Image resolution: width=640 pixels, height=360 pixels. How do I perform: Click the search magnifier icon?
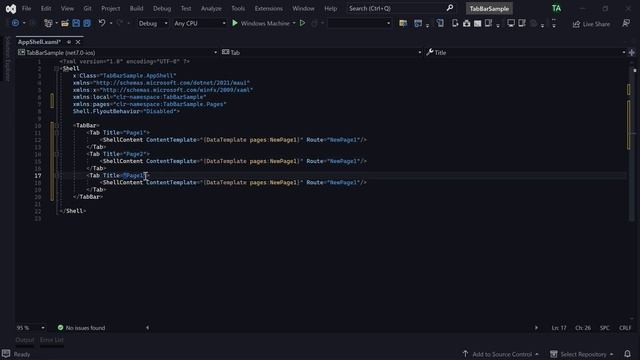(x=450, y=8)
